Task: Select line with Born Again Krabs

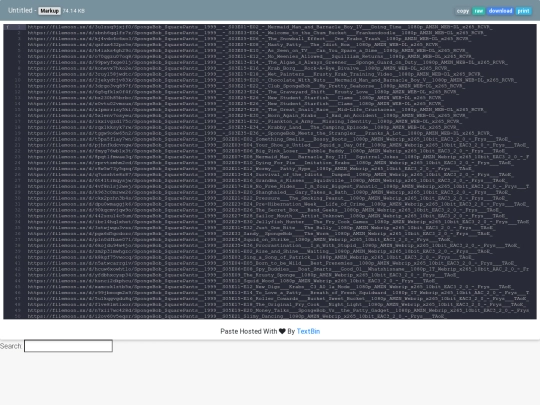Action: click(x=247, y=115)
